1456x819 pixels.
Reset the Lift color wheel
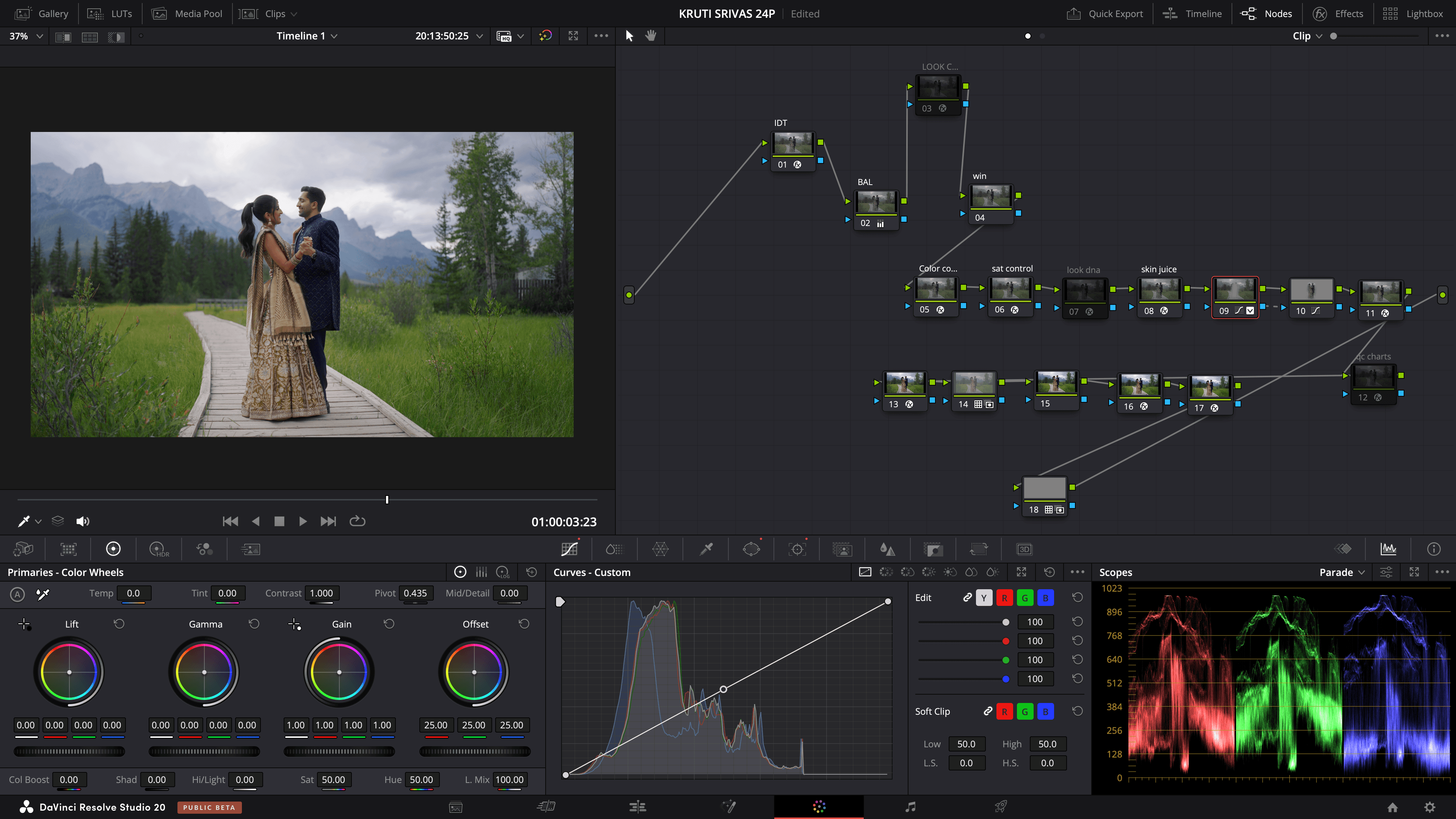coord(119,623)
